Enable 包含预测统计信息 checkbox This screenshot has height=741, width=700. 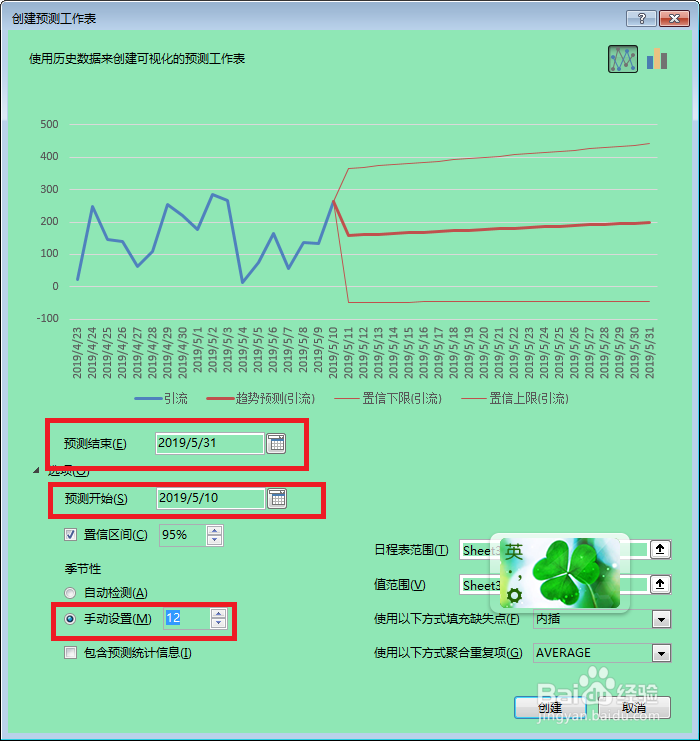[x=70, y=653]
